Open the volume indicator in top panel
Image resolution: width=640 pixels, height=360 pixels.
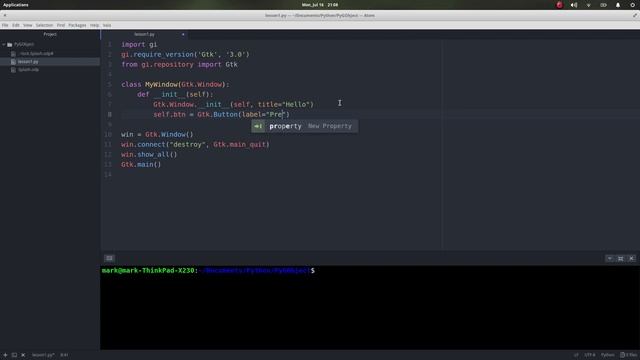click(574, 5)
